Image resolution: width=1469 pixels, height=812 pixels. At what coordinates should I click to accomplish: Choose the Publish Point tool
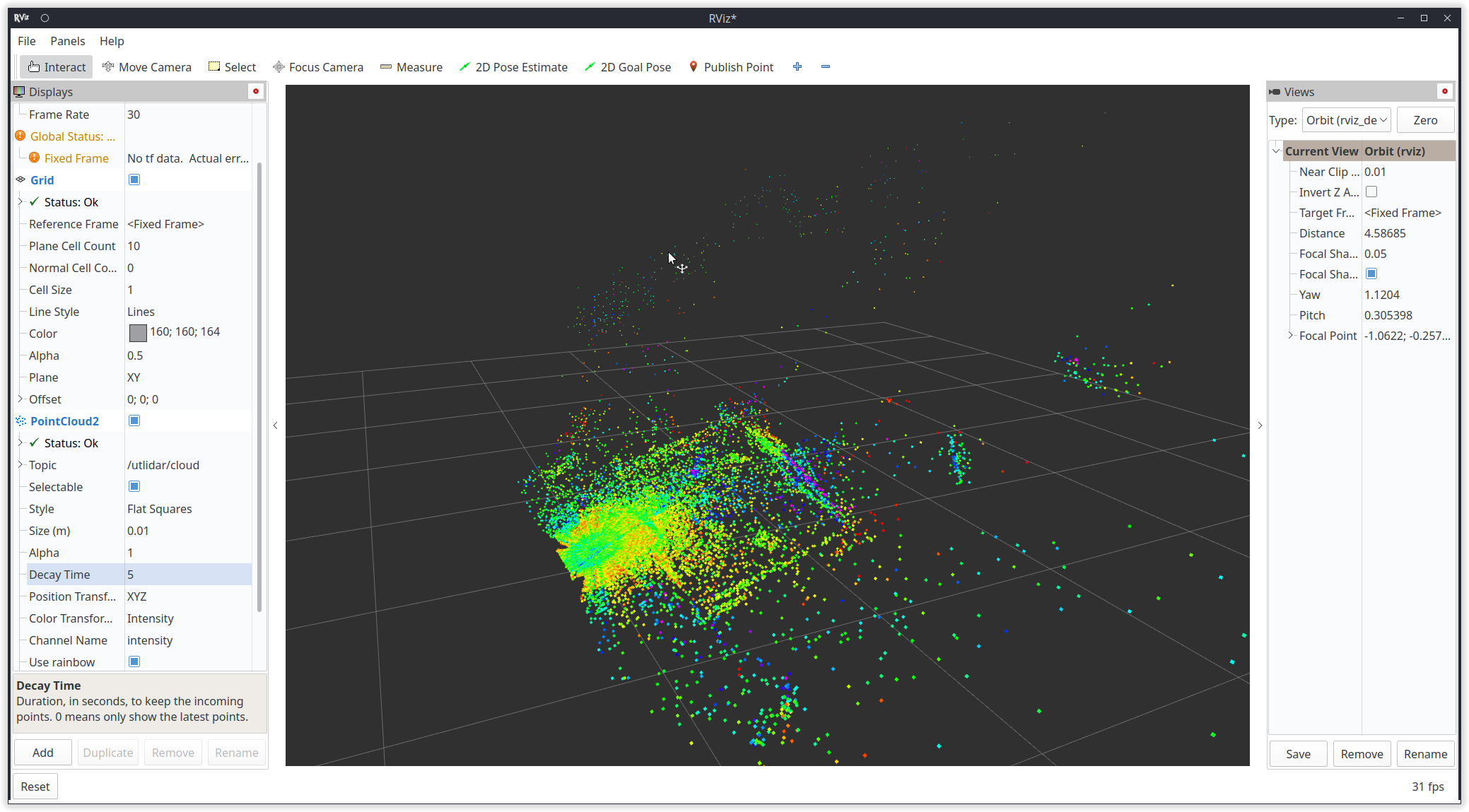(731, 67)
